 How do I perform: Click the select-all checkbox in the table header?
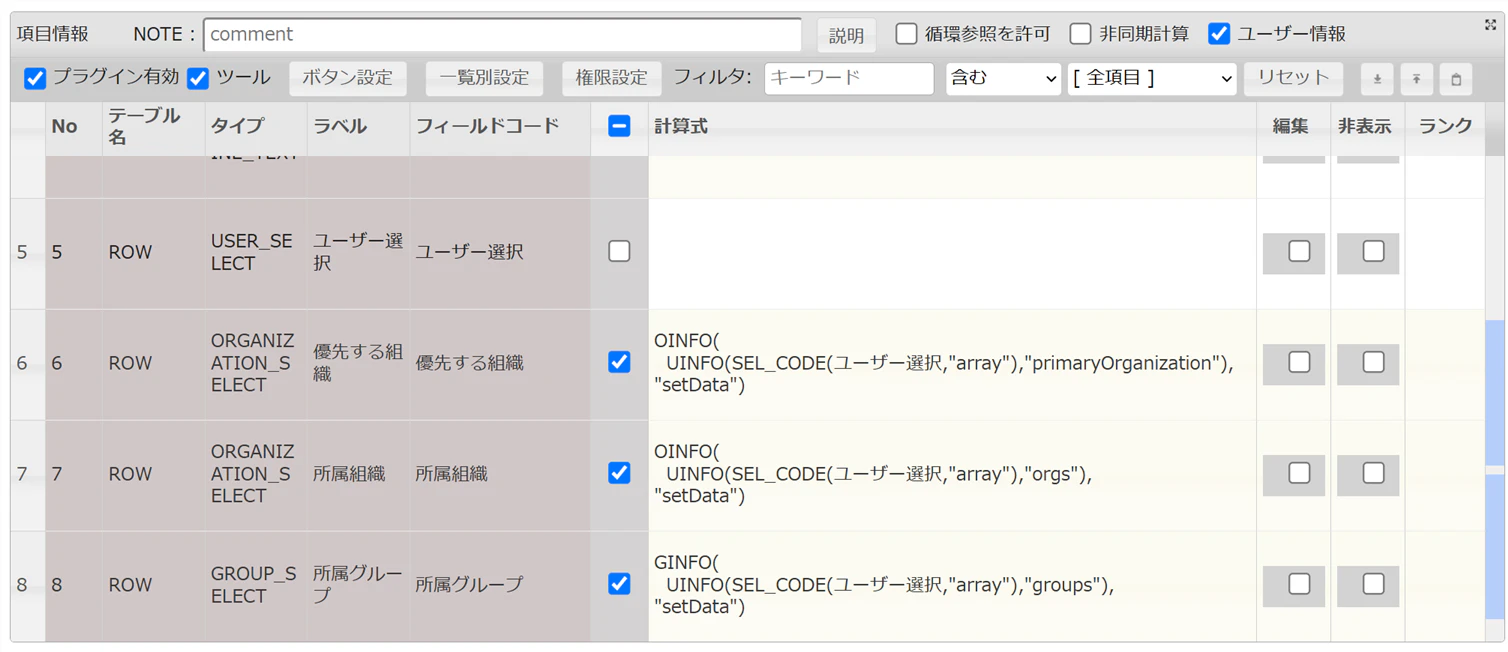619,126
